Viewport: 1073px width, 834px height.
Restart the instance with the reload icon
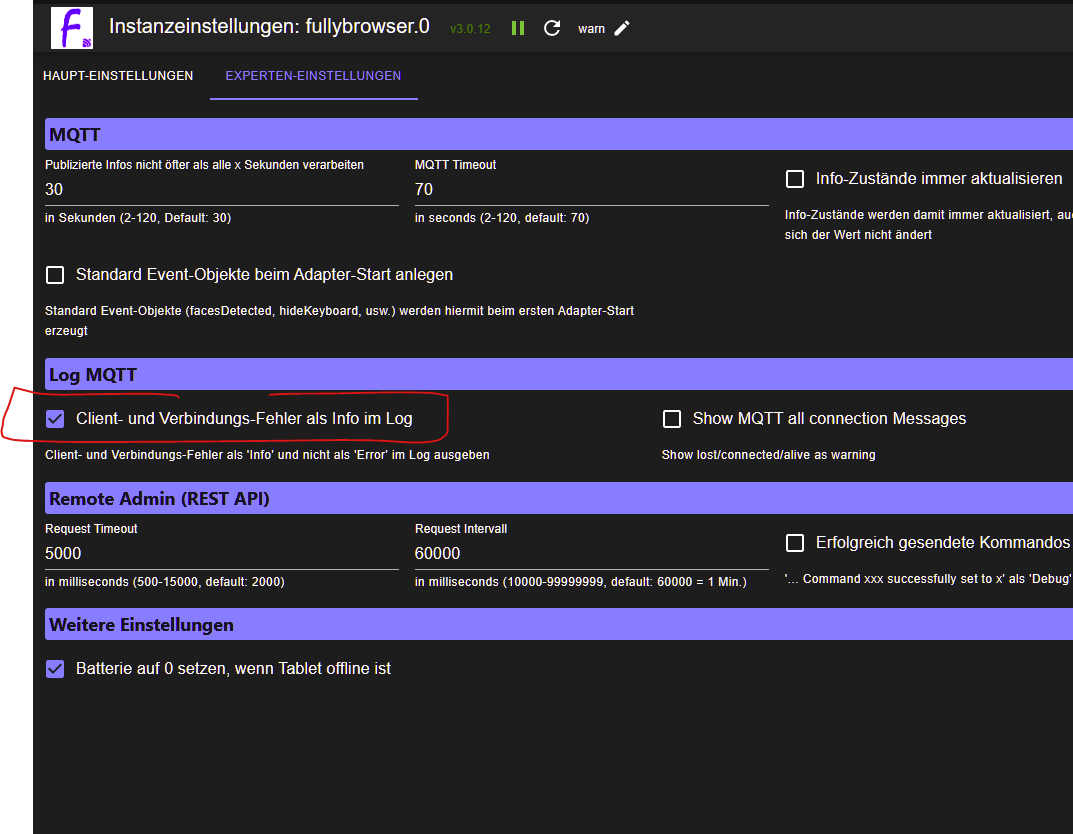552,28
